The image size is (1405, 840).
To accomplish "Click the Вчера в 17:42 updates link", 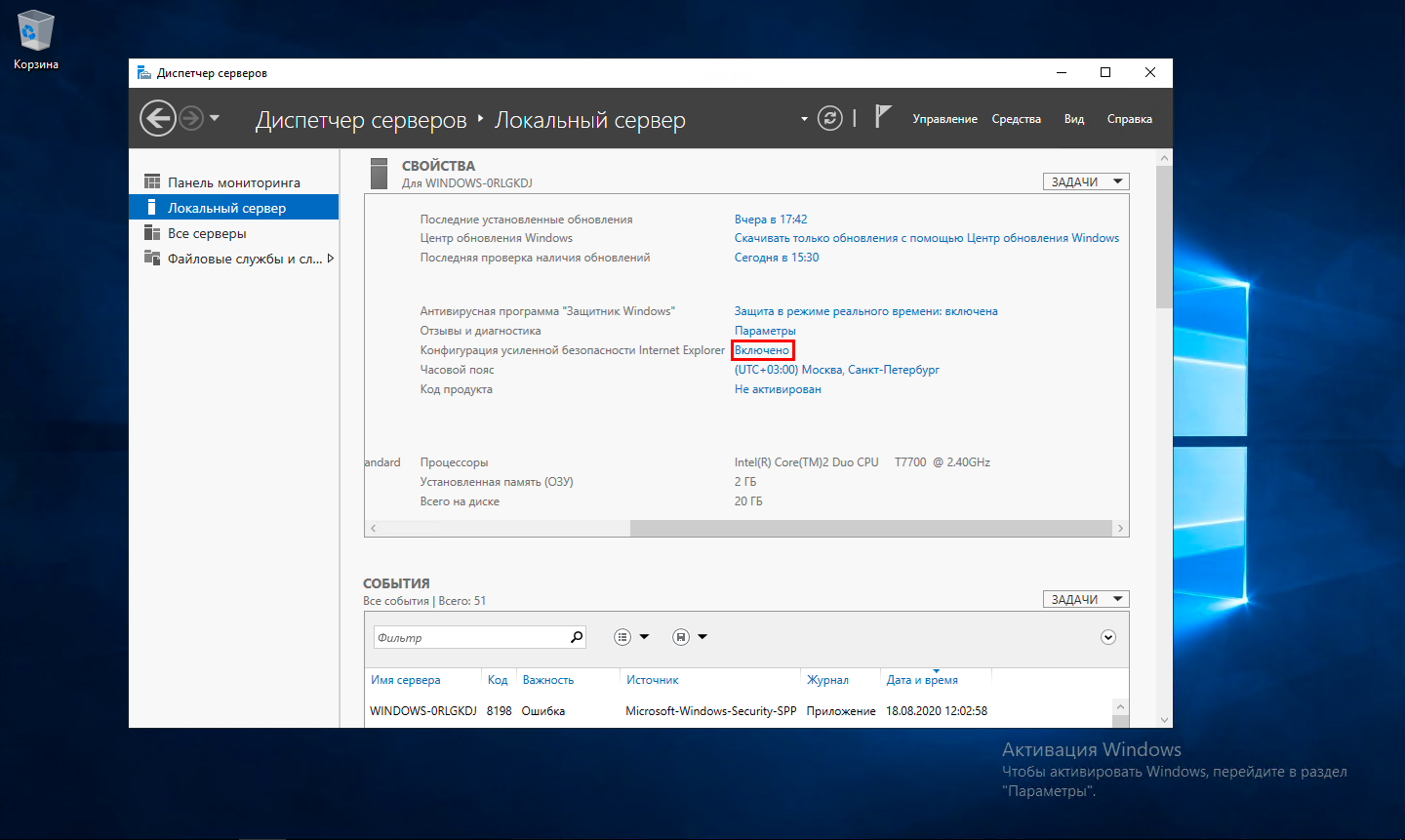I will (771, 220).
